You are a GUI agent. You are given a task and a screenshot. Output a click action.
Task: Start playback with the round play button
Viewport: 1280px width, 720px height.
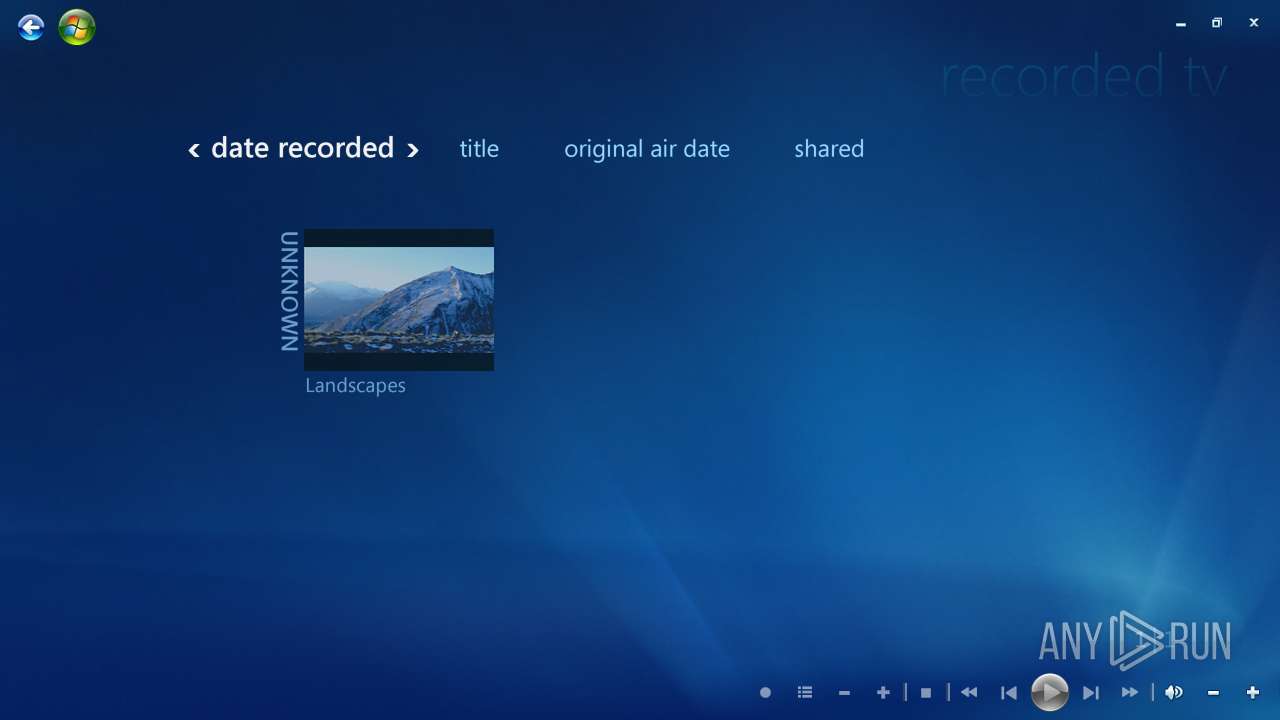(1050, 692)
